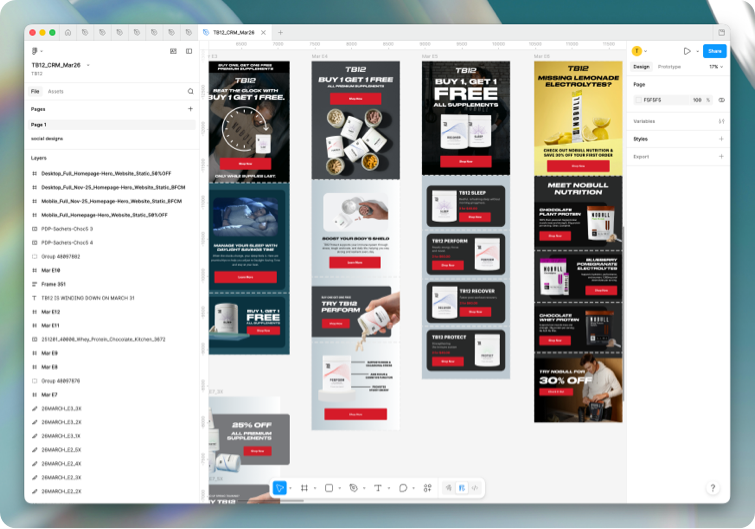Switch to the Assets tab
This screenshot has width=755, height=529.
55,91
